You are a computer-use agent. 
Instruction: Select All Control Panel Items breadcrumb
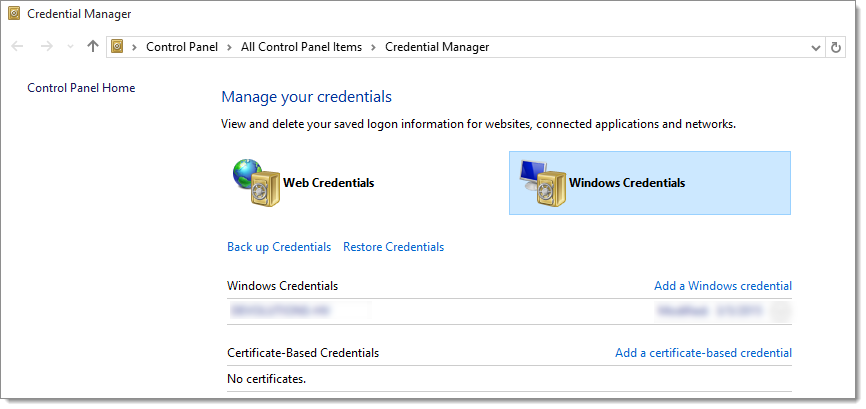301,47
